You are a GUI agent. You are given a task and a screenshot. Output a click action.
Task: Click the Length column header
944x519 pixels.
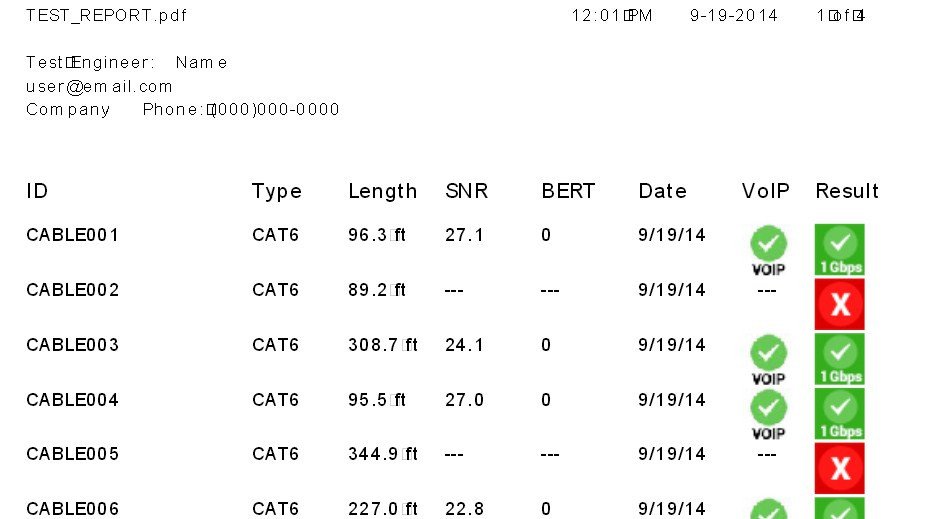point(382,191)
